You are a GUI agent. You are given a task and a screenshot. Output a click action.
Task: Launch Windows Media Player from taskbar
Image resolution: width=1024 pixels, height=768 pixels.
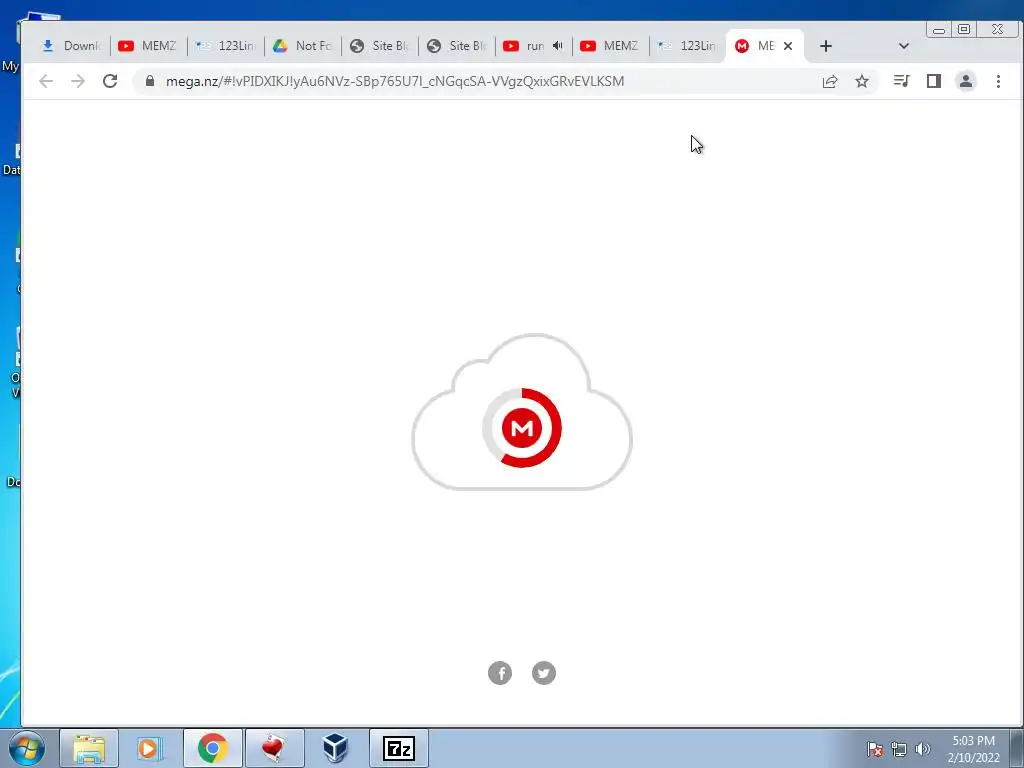click(150, 748)
